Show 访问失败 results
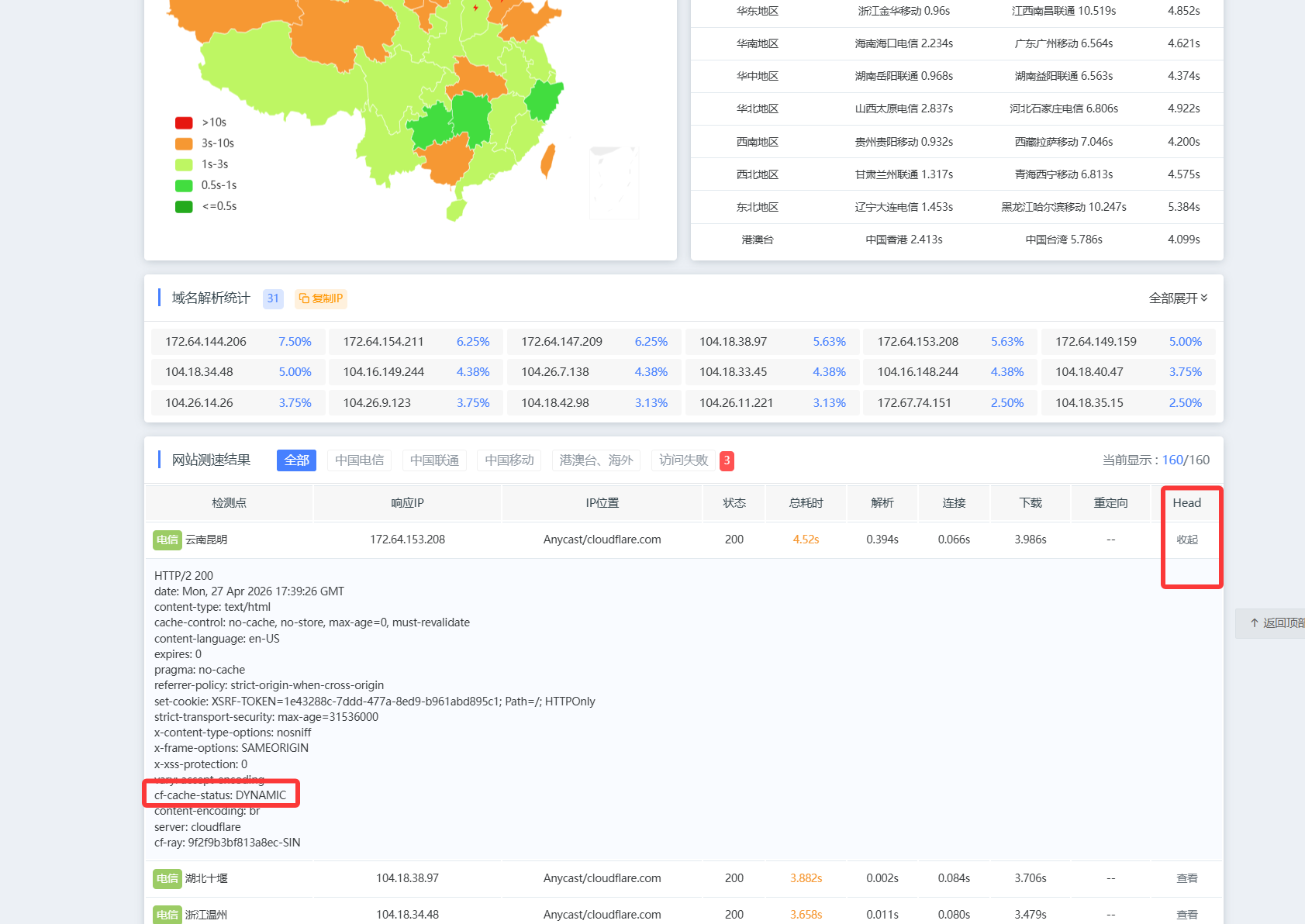Image resolution: width=1305 pixels, height=924 pixels. tap(683, 460)
